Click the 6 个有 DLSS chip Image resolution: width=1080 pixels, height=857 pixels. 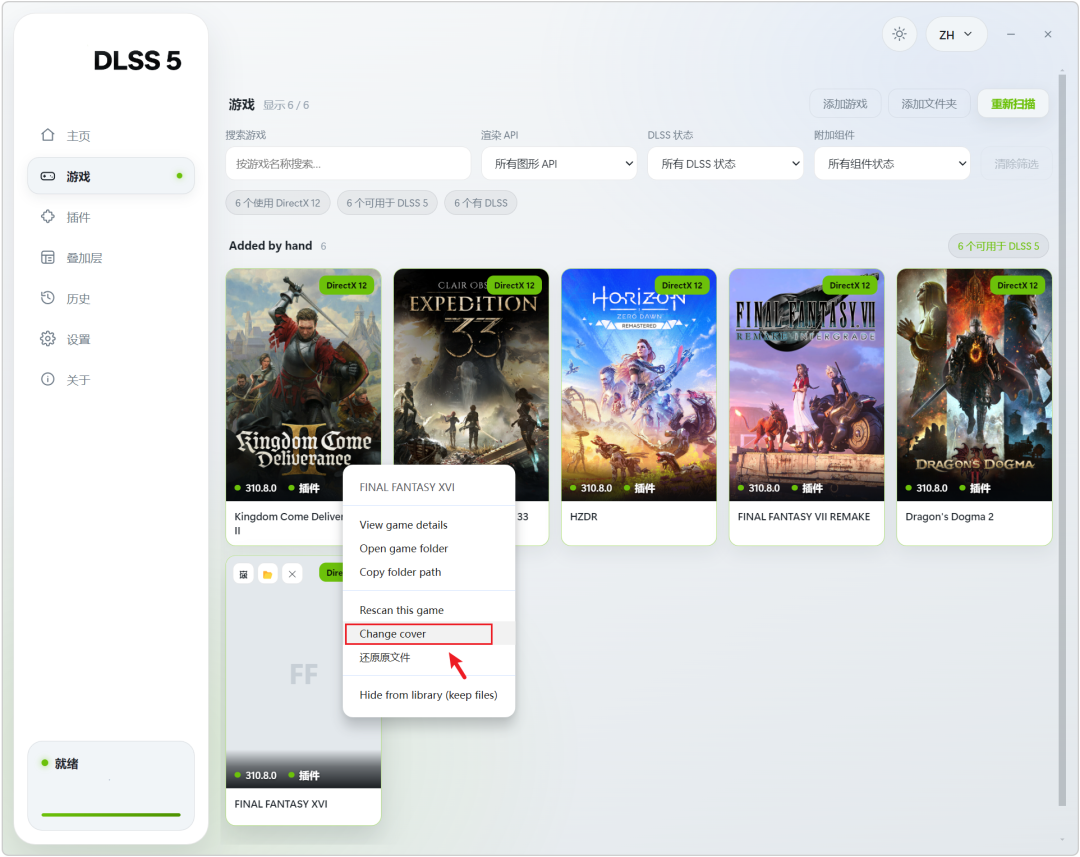481,203
